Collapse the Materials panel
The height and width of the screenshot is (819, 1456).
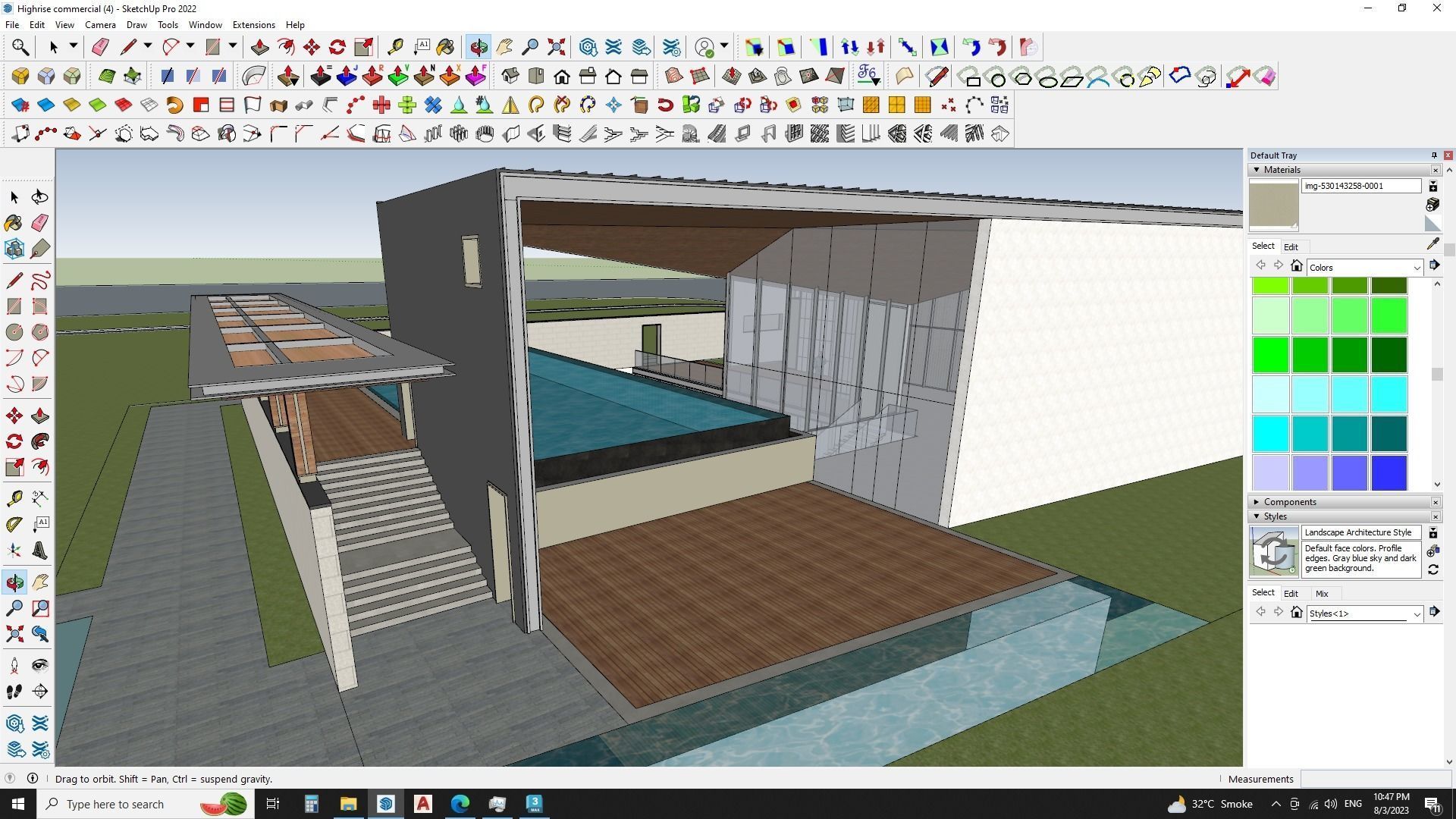[x=1257, y=170]
